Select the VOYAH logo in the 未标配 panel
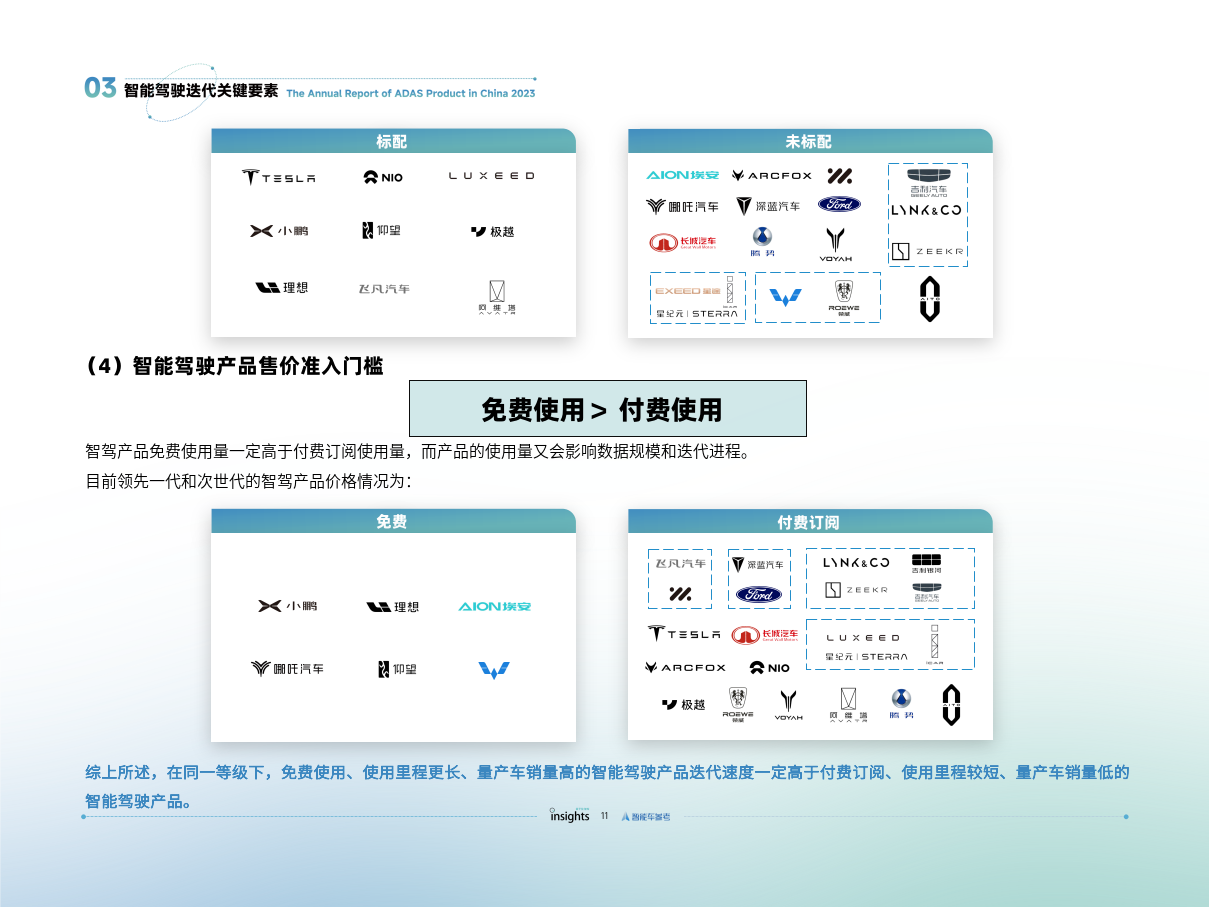The width and height of the screenshot is (1209, 907). pyautogui.click(x=836, y=244)
